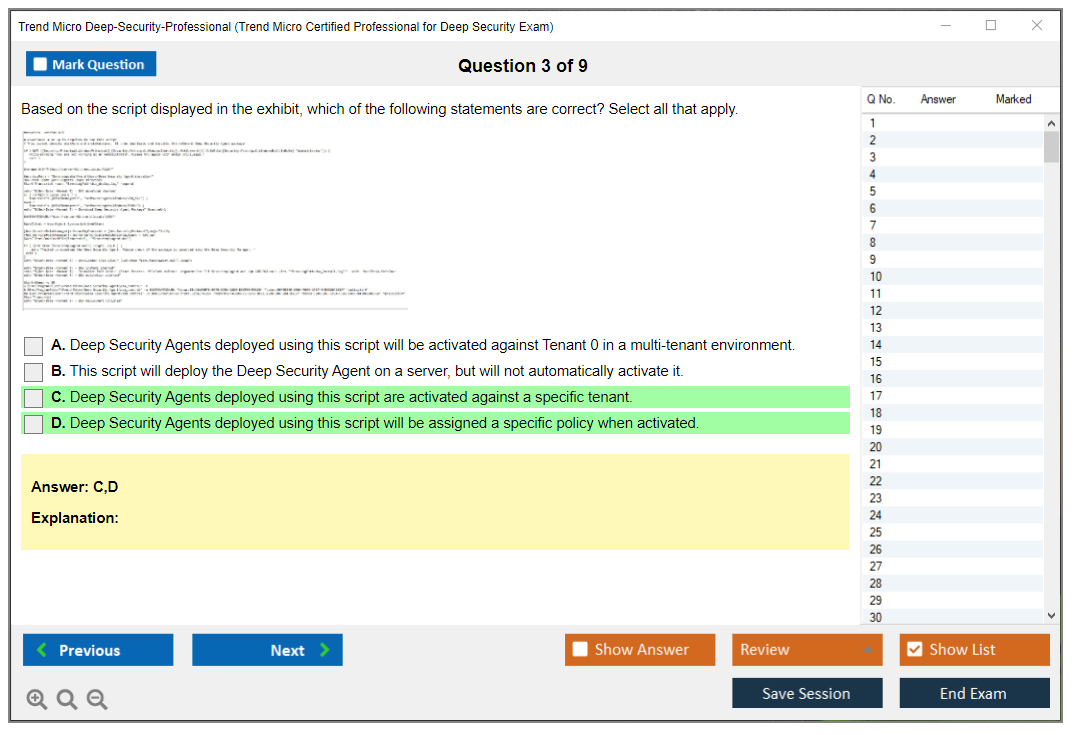Click Save Session button
This screenshot has width=1075, height=735.
(806, 693)
